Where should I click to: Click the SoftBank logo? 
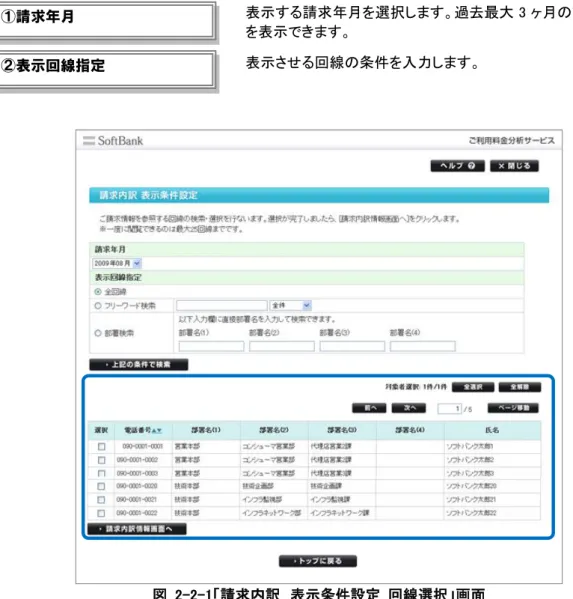(x=113, y=141)
